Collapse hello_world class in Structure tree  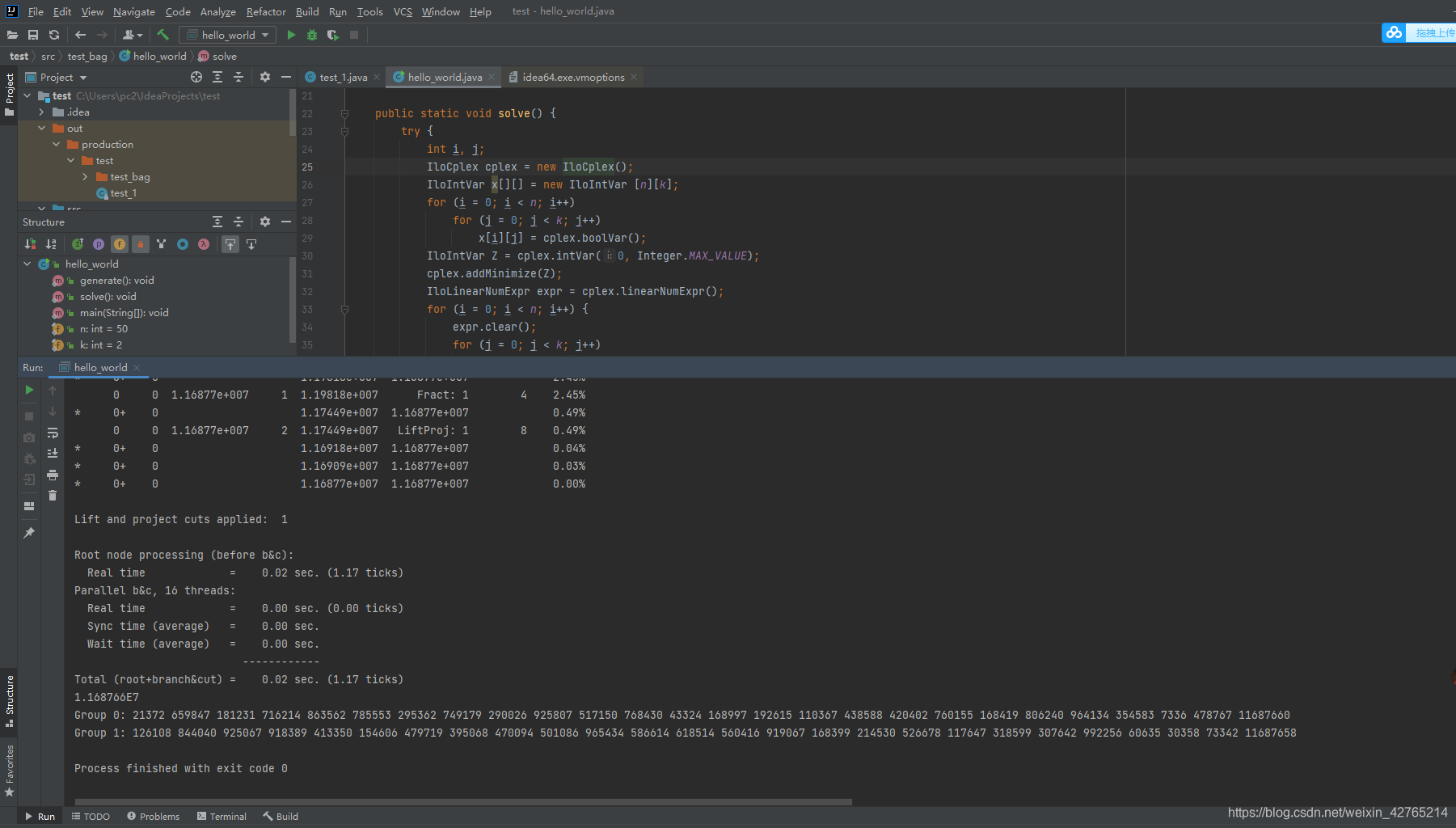click(27, 264)
